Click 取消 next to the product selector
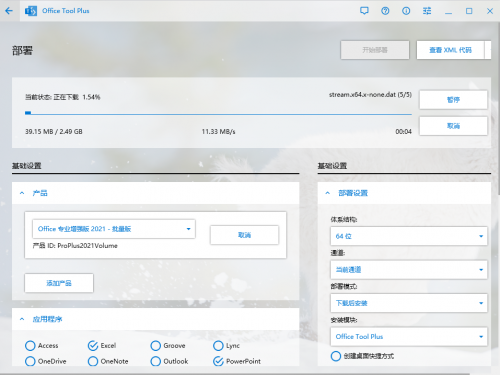The image size is (500, 375). [244, 235]
